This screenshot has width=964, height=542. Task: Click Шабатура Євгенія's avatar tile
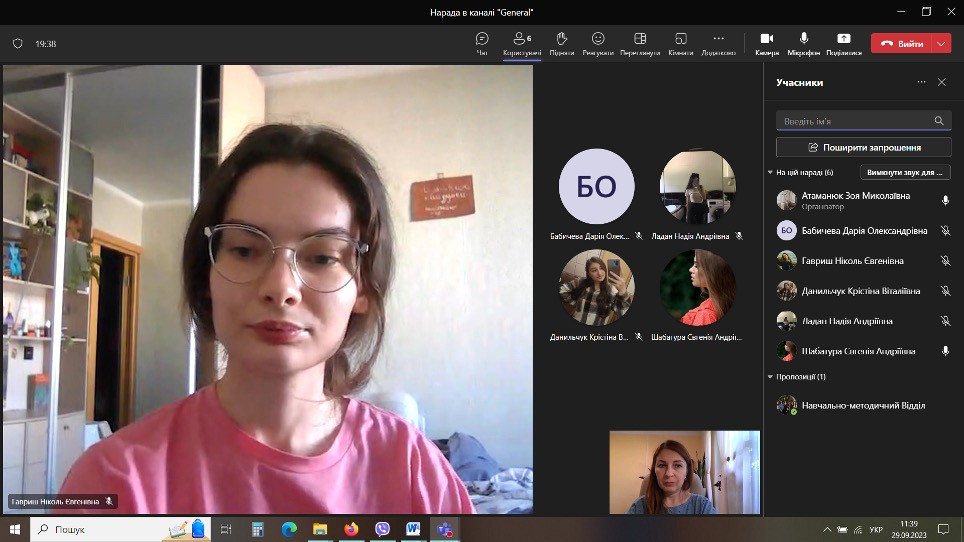[697, 287]
